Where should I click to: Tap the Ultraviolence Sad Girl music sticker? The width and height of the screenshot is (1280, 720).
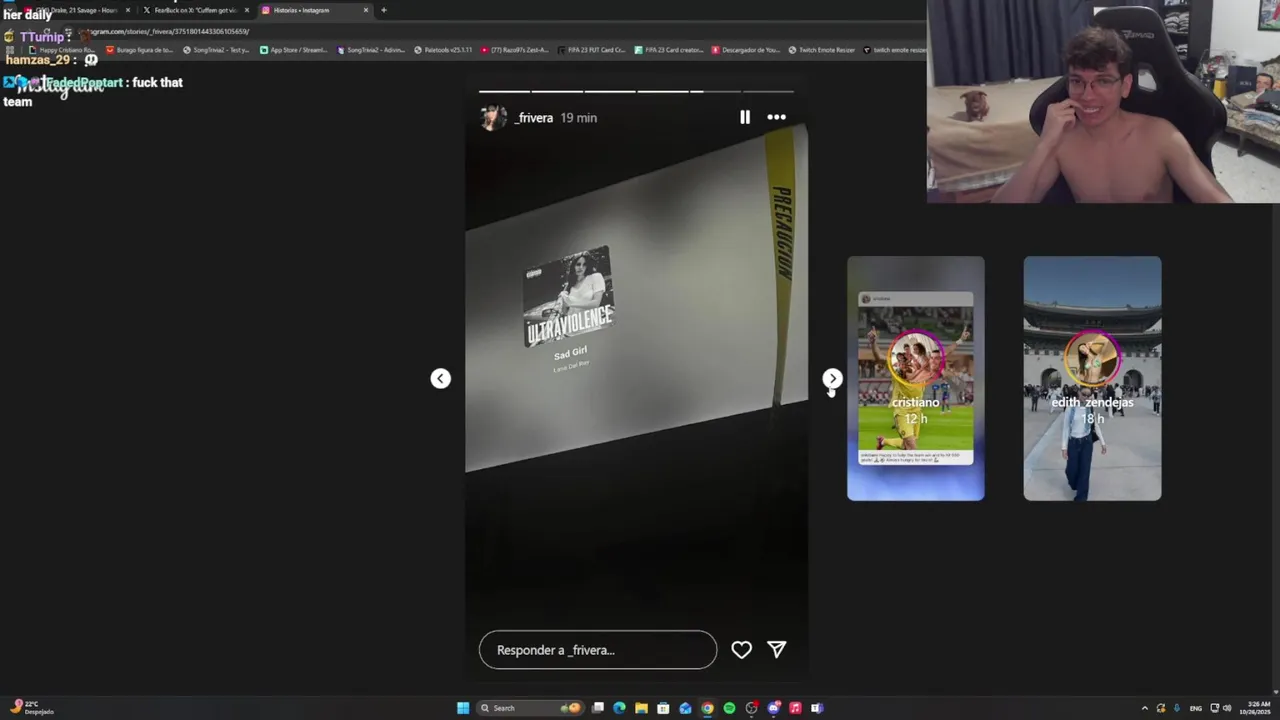569,310
